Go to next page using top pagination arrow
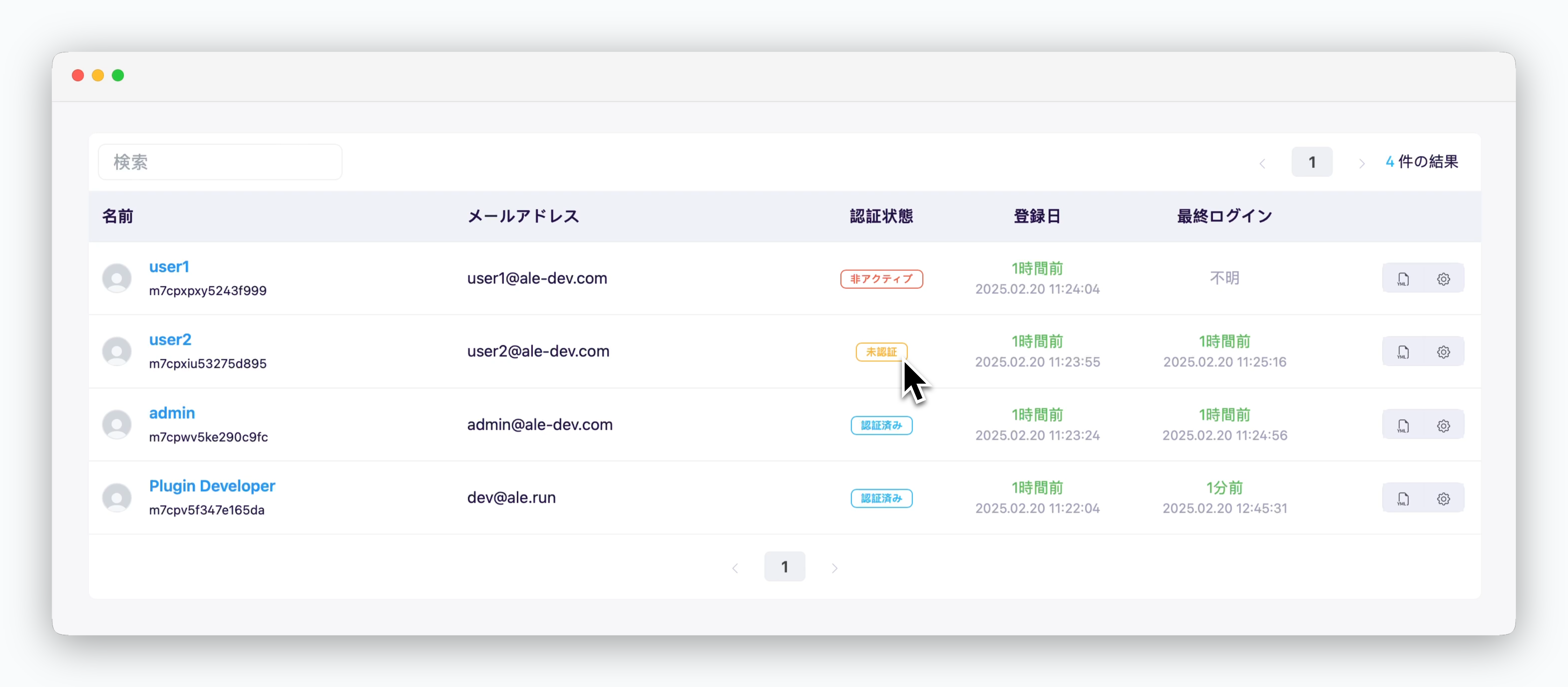Screen dimensions: 1568x687 click(x=1362, y=163)
